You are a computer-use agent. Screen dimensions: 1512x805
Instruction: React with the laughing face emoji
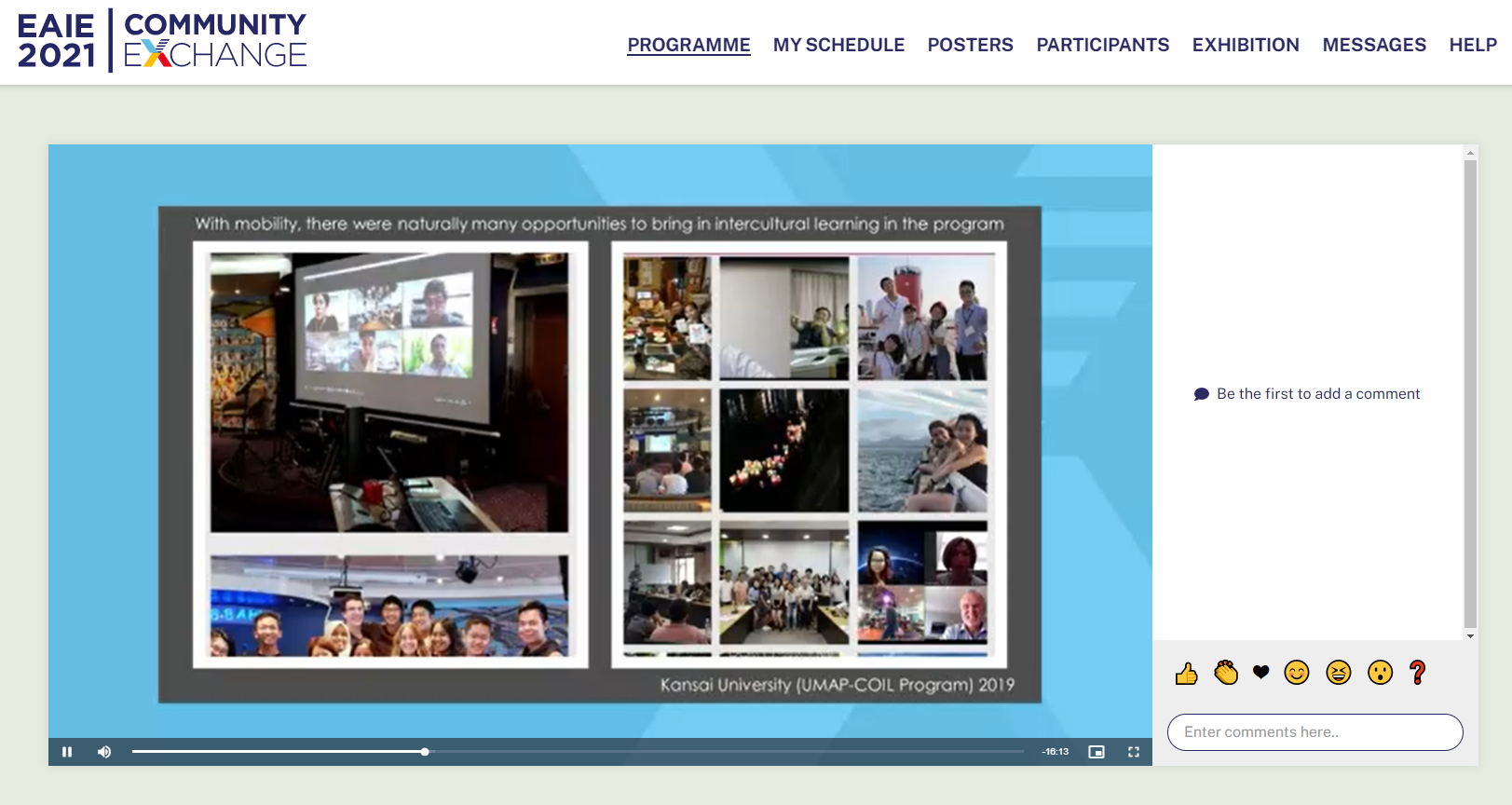1339,673
